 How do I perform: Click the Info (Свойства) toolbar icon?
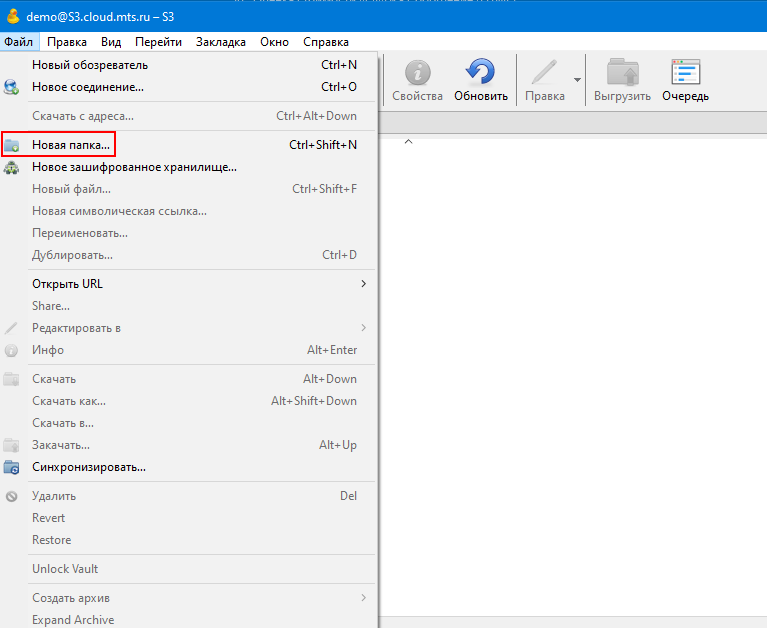(417, 73)
